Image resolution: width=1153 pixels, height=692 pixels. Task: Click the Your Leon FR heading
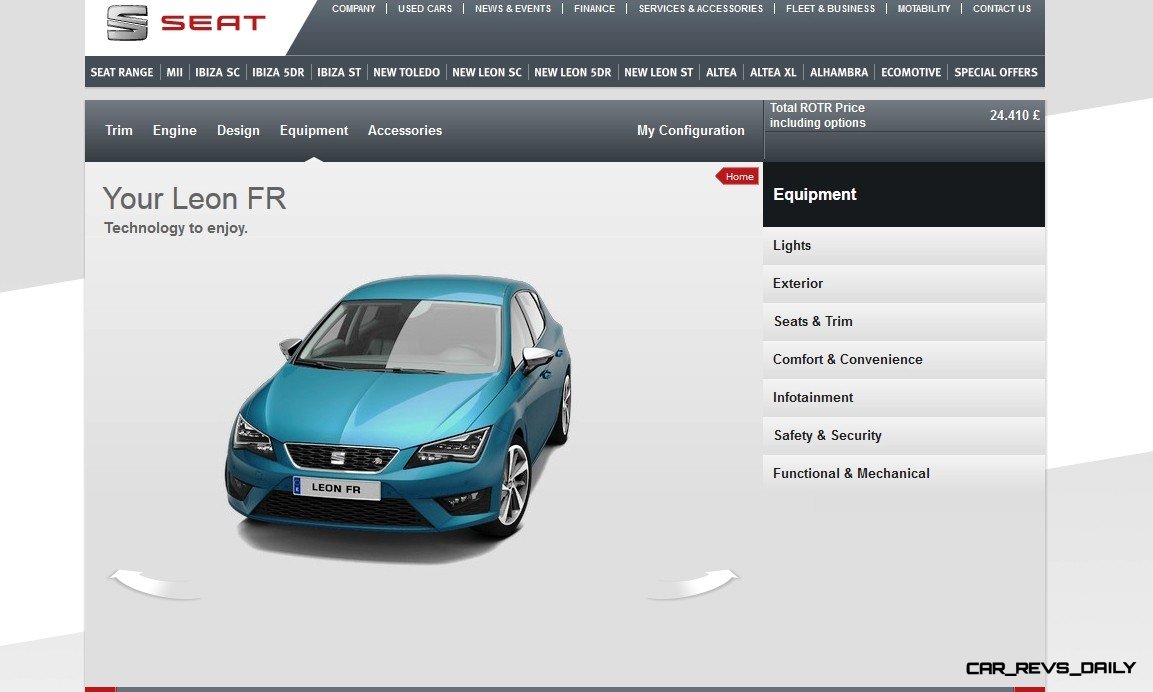pos(194,199)
